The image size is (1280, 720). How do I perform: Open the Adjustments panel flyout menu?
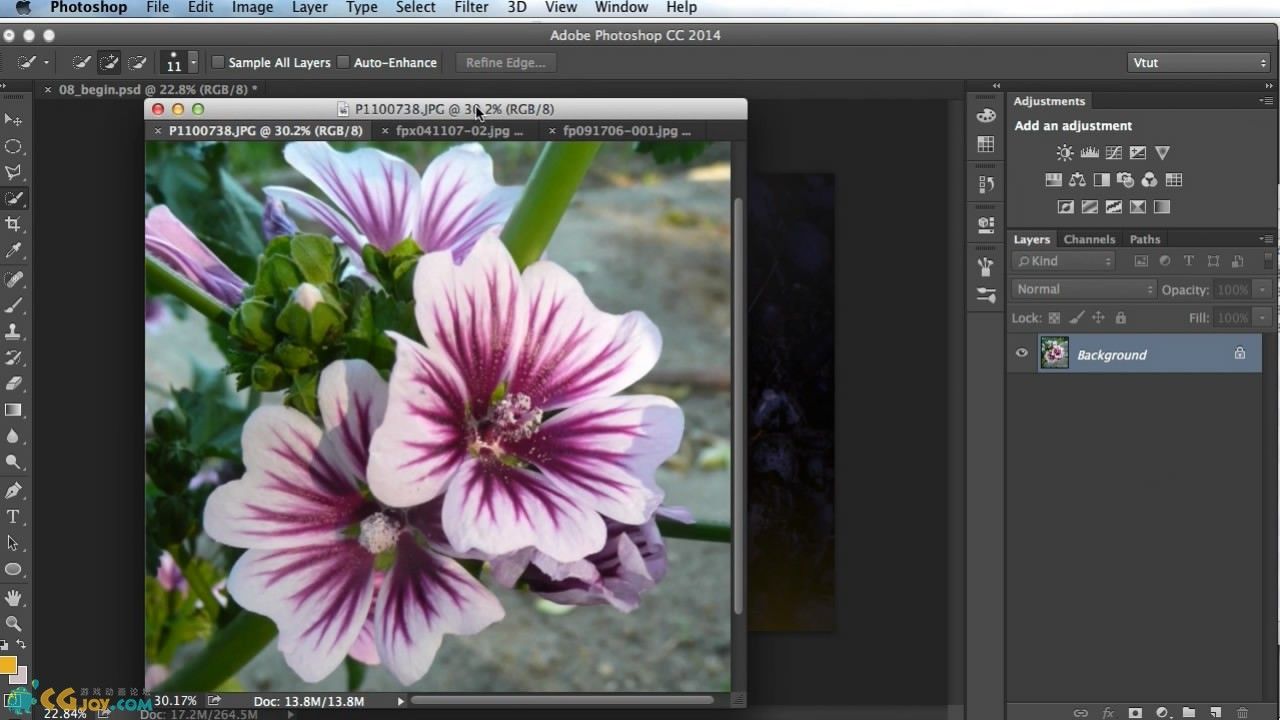point(1266,101)
